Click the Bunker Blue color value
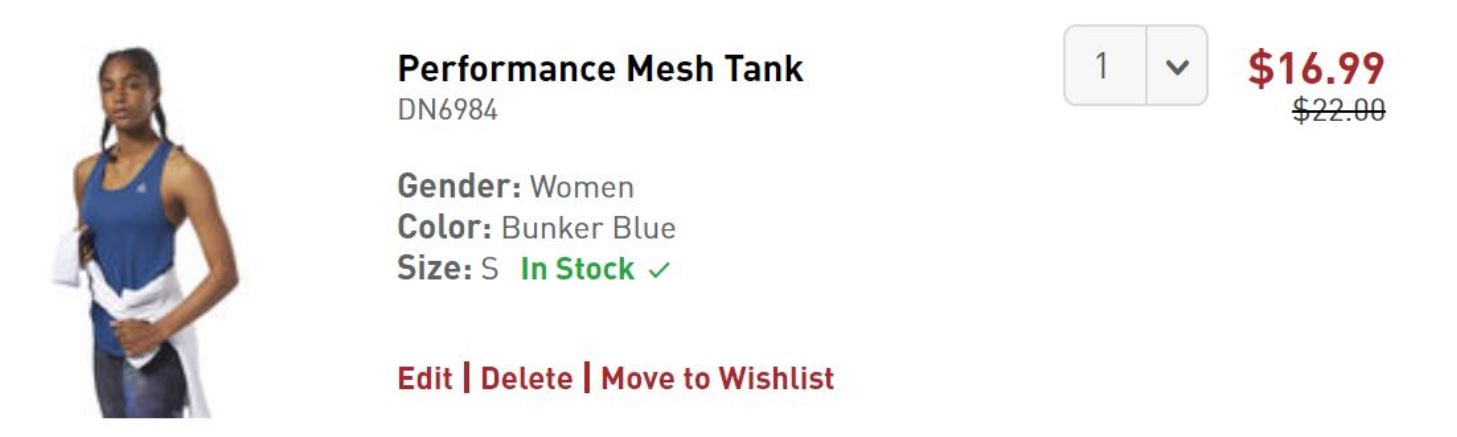Image resolution: width=1457 pixels, height=437 pixels. 588,228
